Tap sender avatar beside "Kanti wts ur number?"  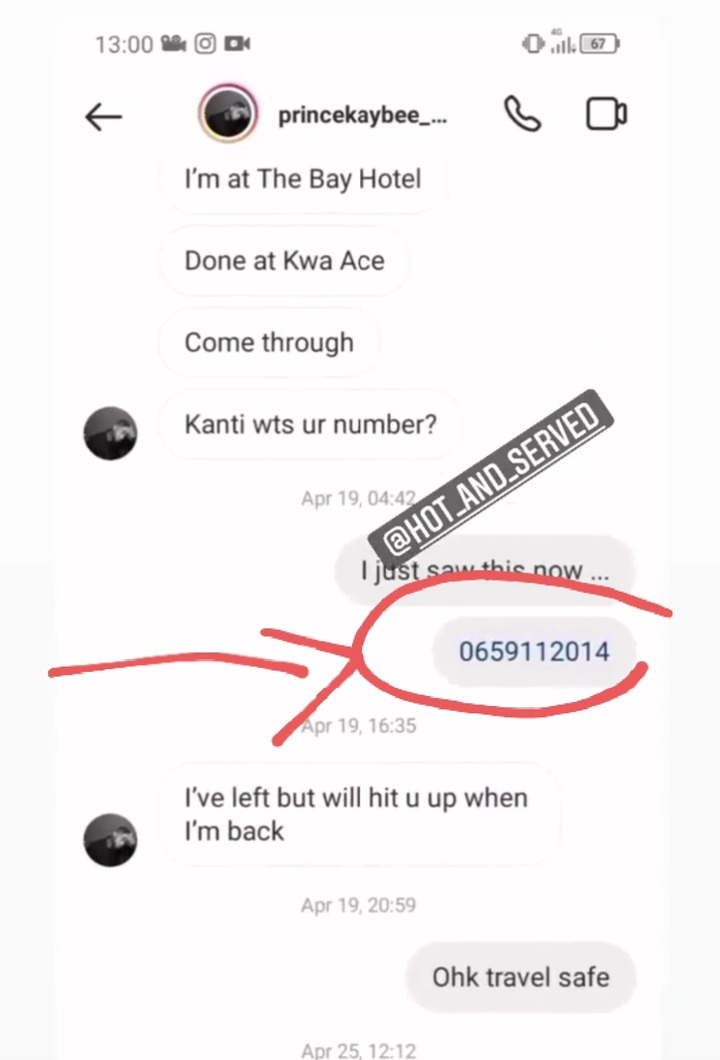tap(110, 433)
